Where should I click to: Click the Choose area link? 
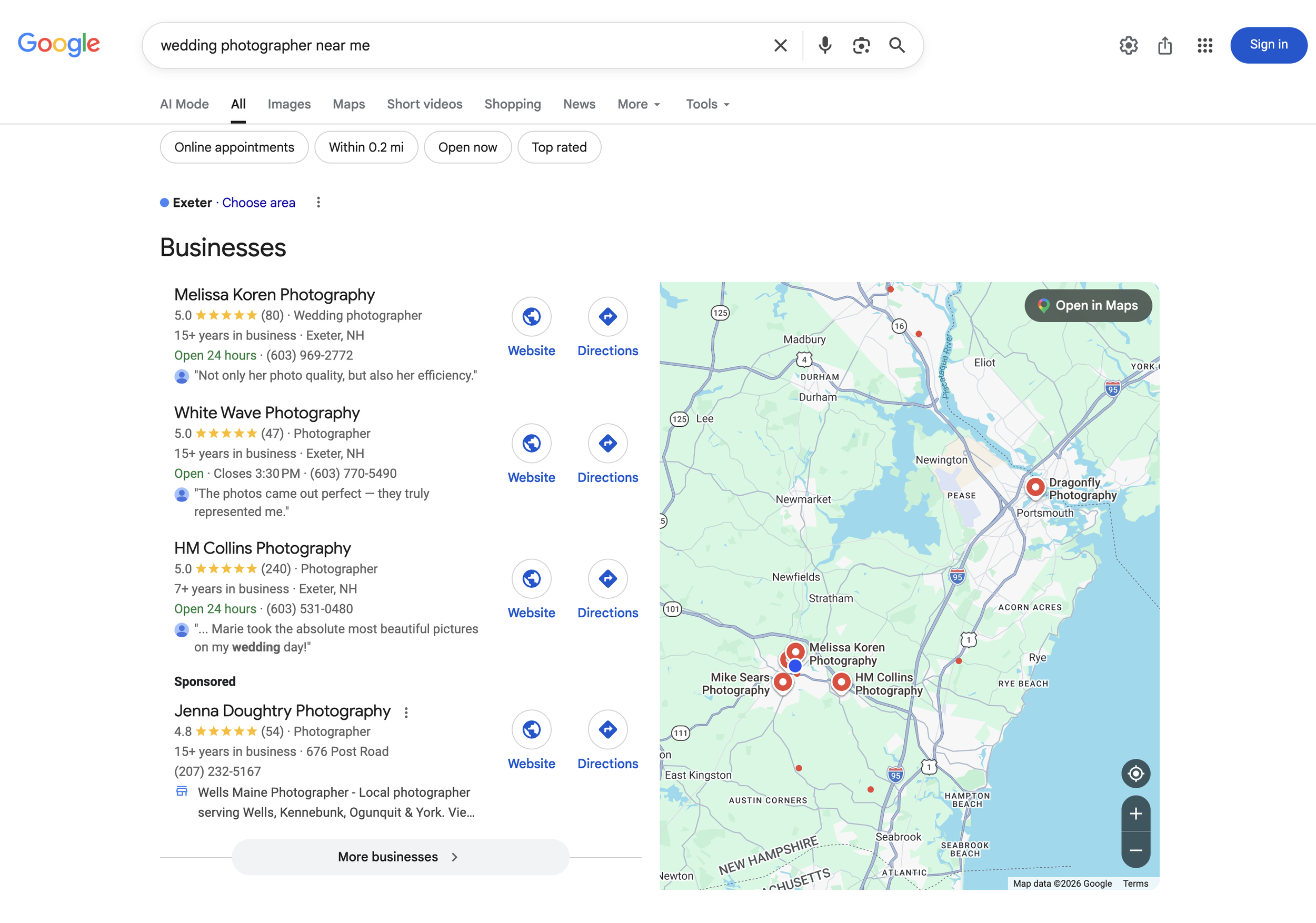click(x=258, y=202)
